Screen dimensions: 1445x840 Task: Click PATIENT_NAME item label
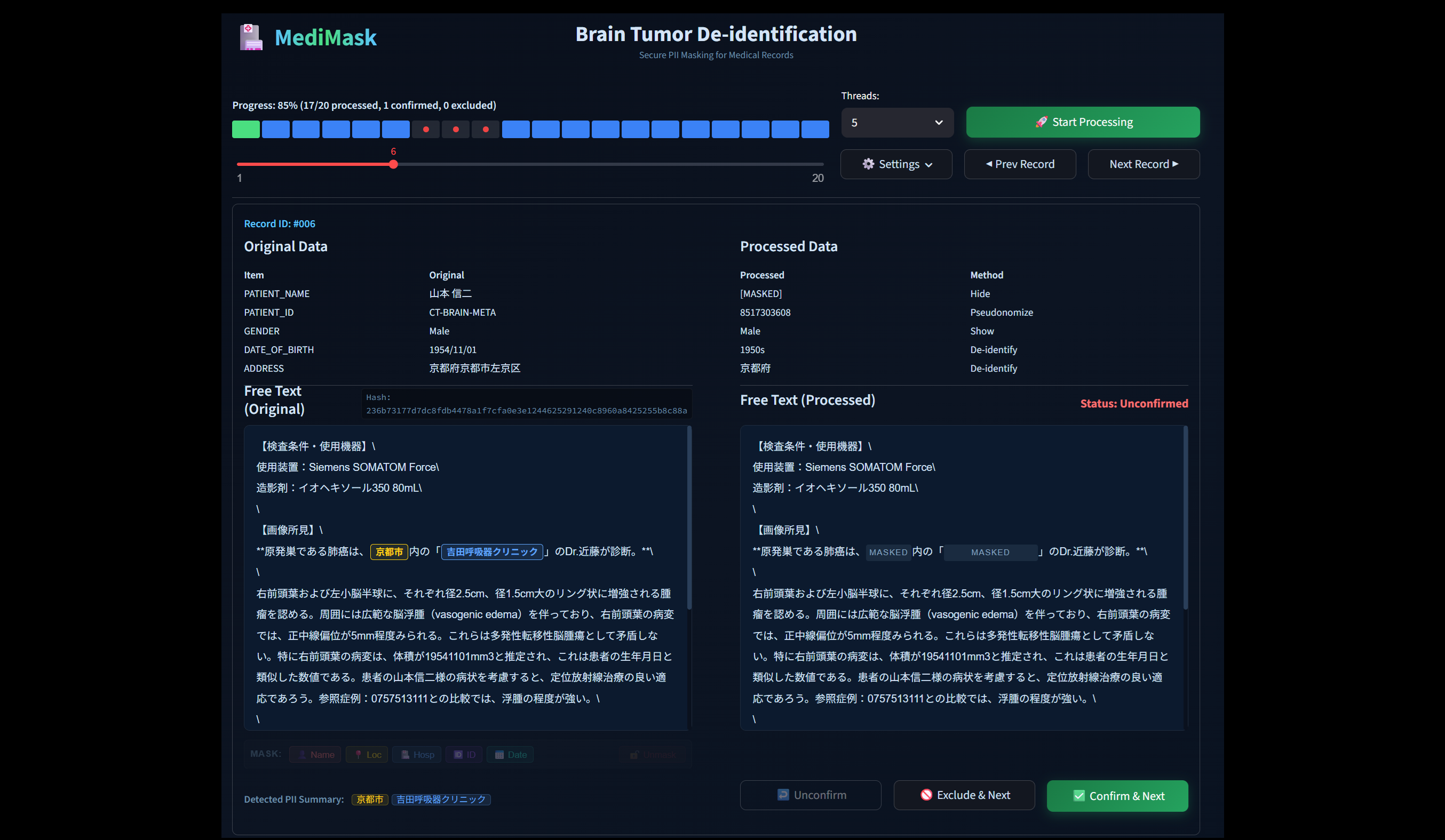click(276, 293)
